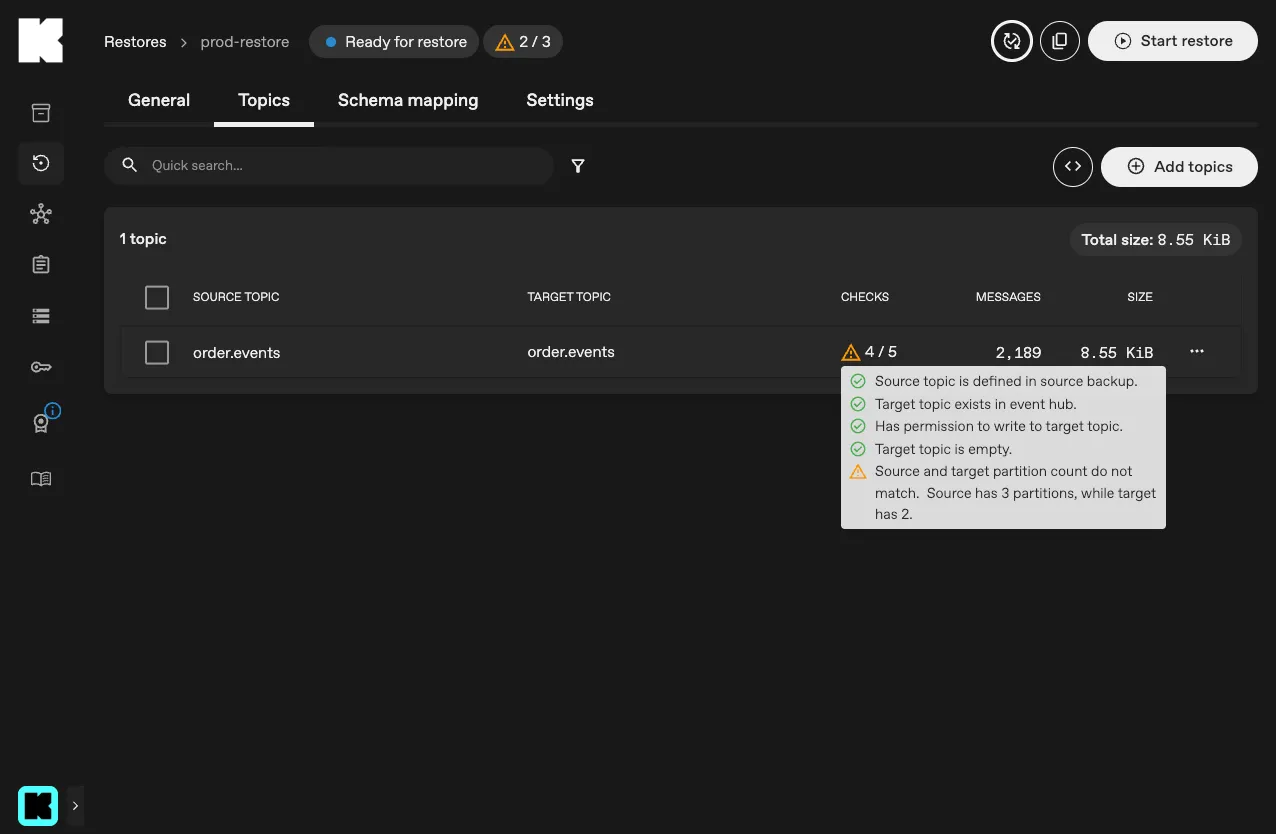Check the order.events row checkbox
The image size is (1276, 834).
pyautogui.click(x=157, y=352)
